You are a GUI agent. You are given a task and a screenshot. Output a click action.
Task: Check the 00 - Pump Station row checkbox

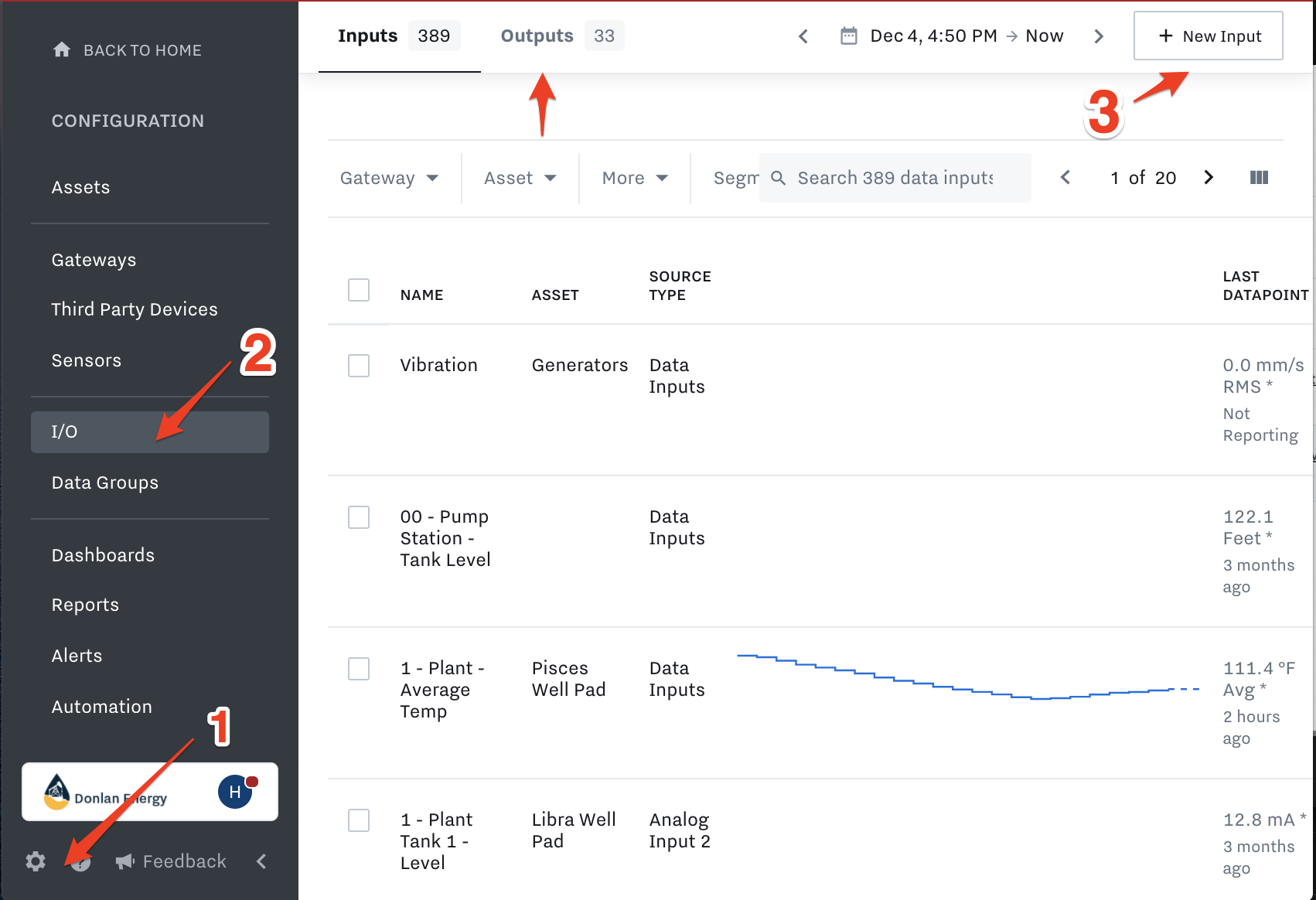click(x=359, y=517)
